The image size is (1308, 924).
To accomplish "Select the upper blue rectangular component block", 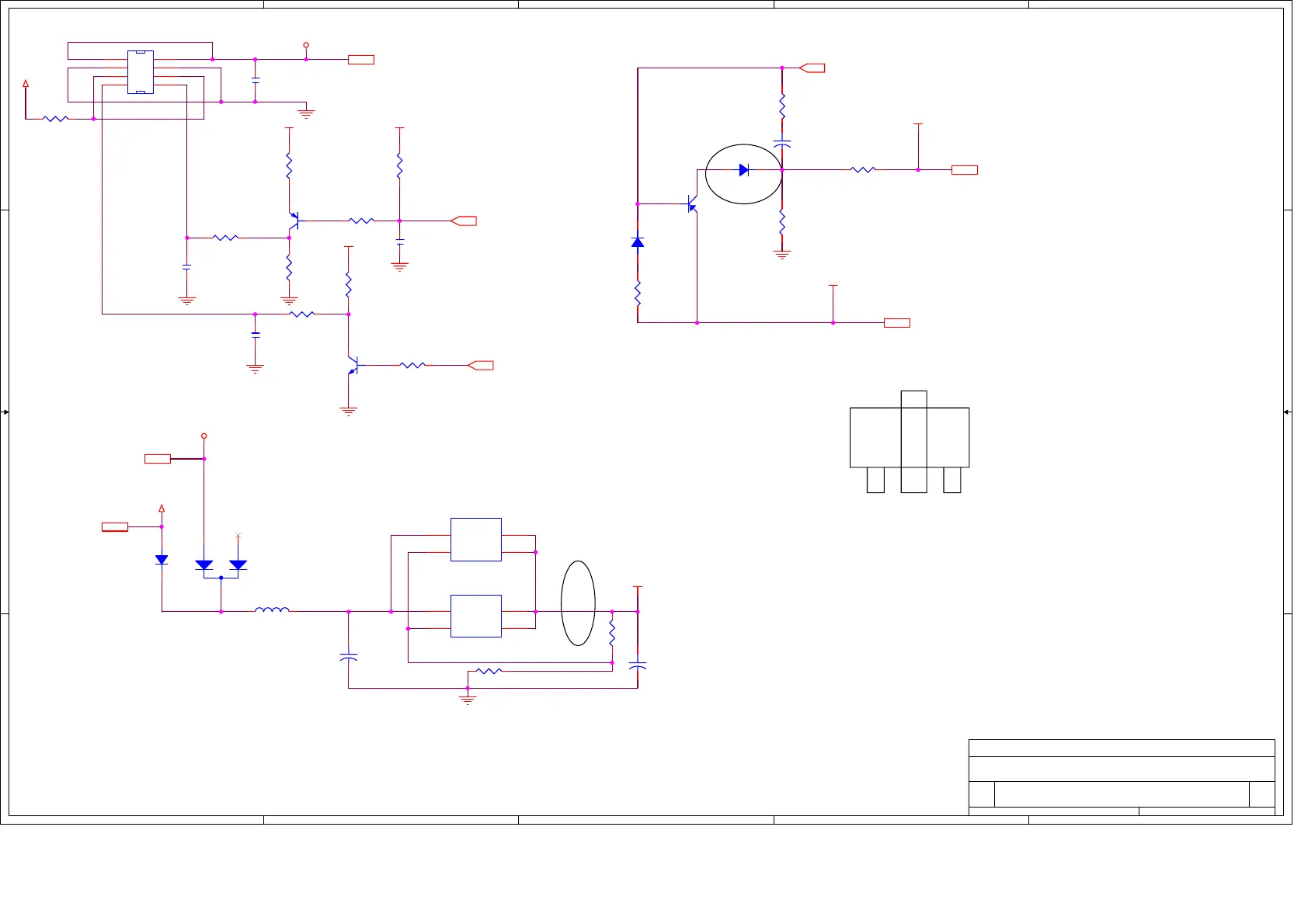I will coord(475,540).
